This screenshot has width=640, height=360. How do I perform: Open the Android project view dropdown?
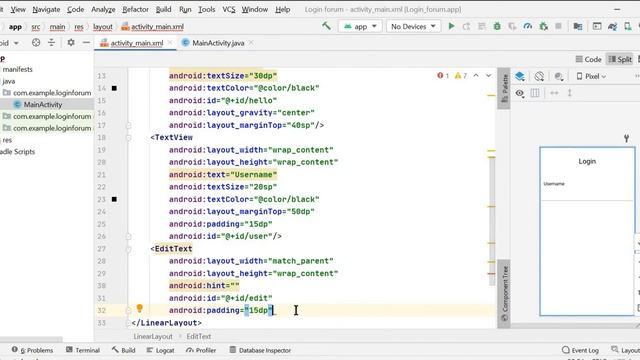click(9, 42)
